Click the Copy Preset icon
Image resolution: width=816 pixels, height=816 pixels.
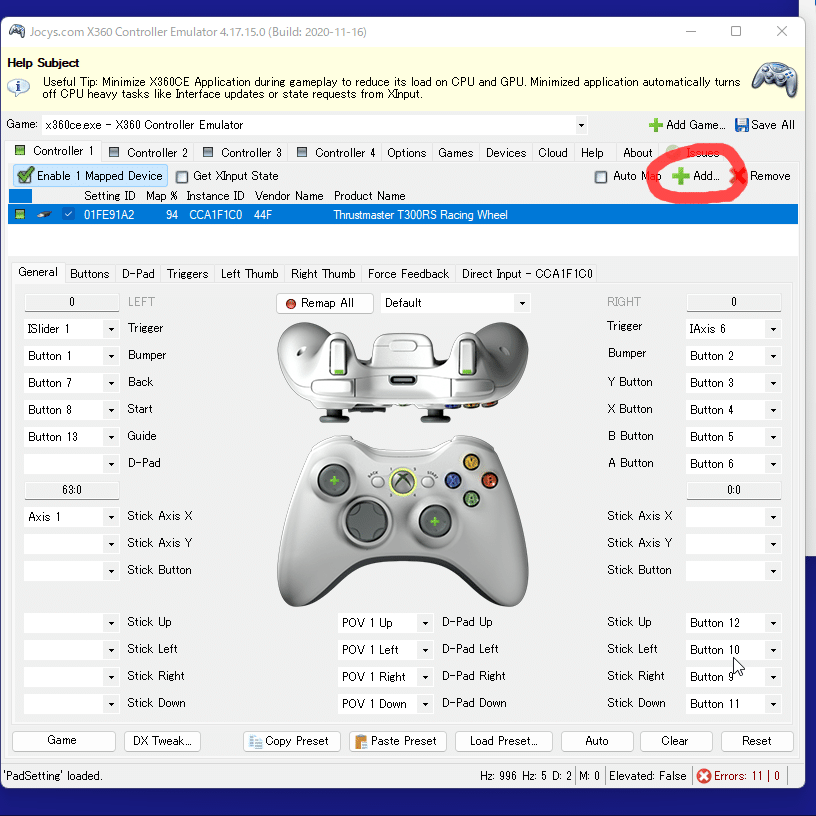pyautogui.click(x=256, y=741)
